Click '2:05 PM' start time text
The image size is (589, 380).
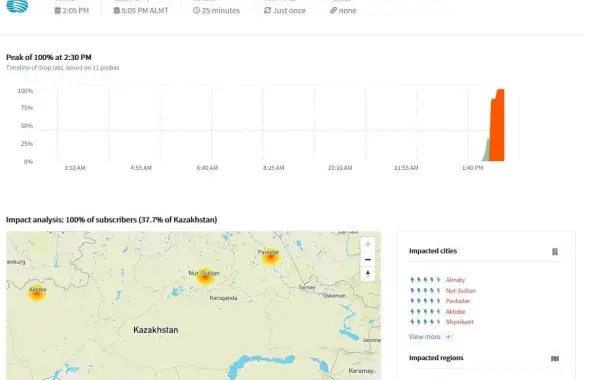tap(76, 11)
